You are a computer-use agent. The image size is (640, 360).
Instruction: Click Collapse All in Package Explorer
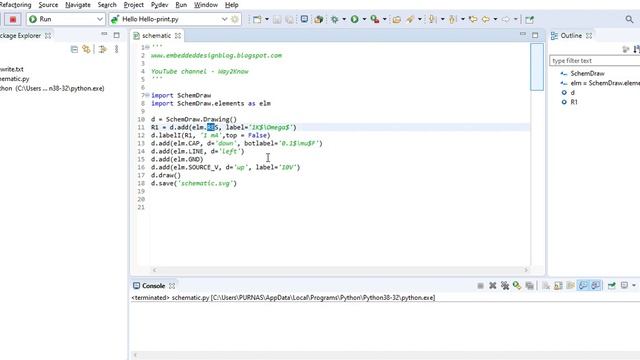click(74, 49)
